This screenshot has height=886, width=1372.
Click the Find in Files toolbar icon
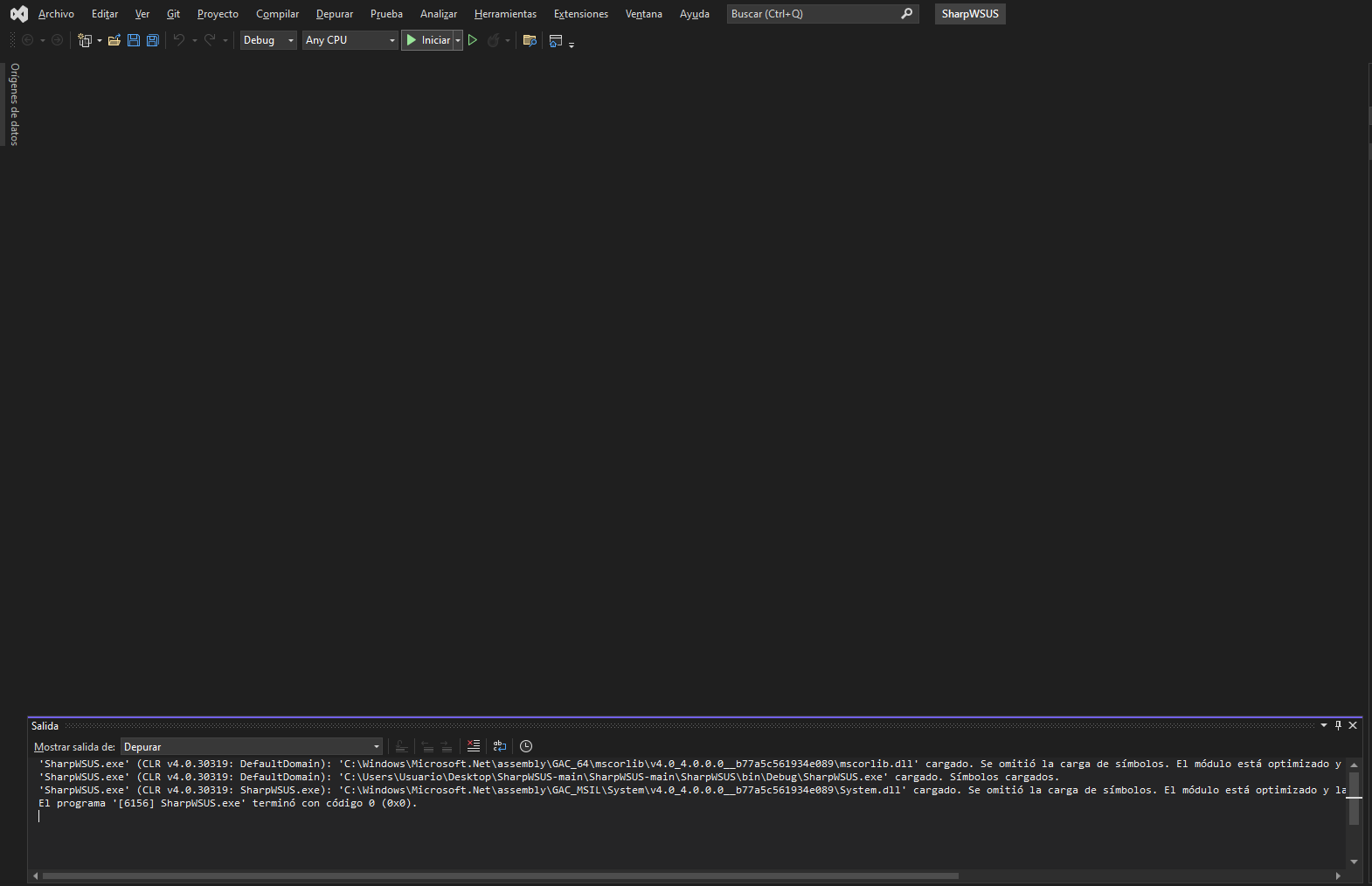(x=530, y=40)
